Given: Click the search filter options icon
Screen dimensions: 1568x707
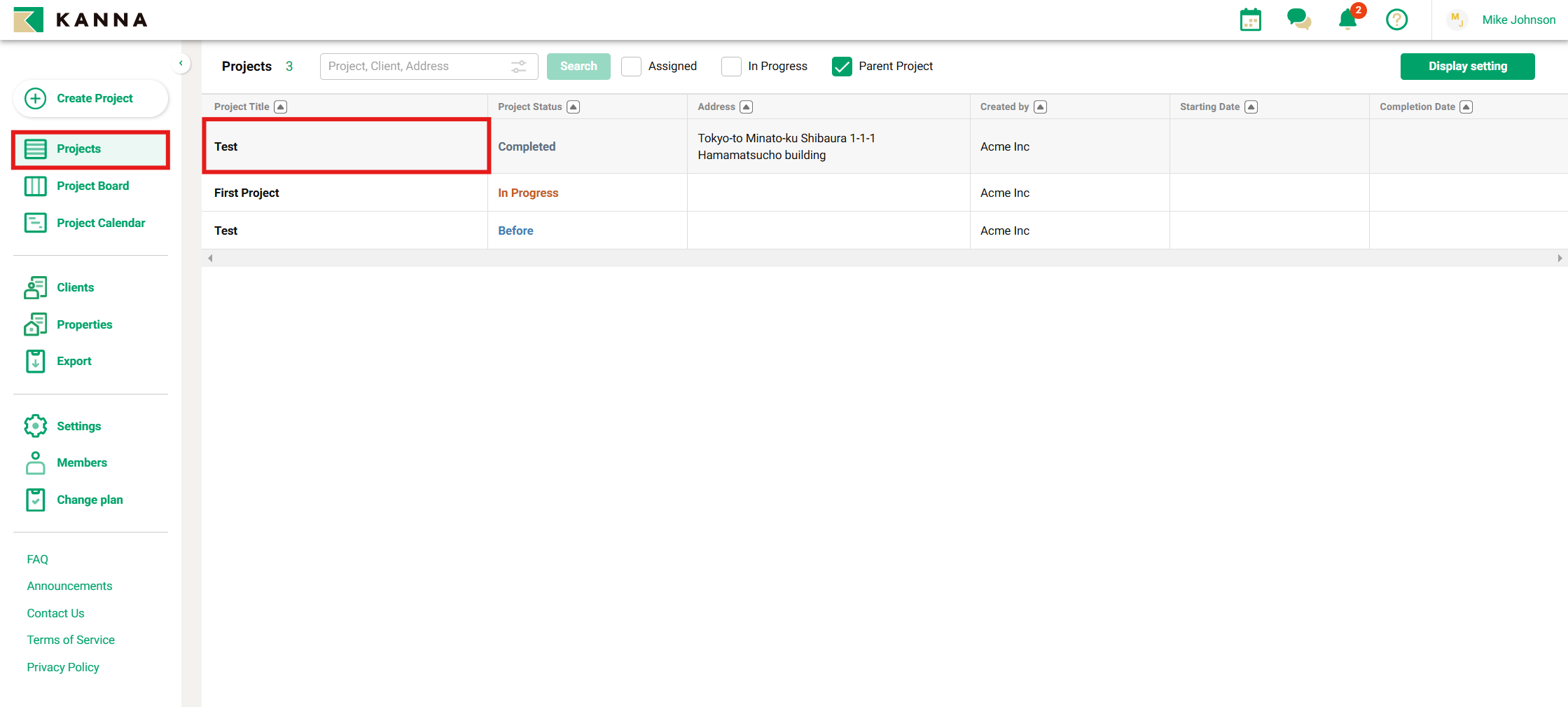Looking at the screenshot, I should (x=518, y=67).
